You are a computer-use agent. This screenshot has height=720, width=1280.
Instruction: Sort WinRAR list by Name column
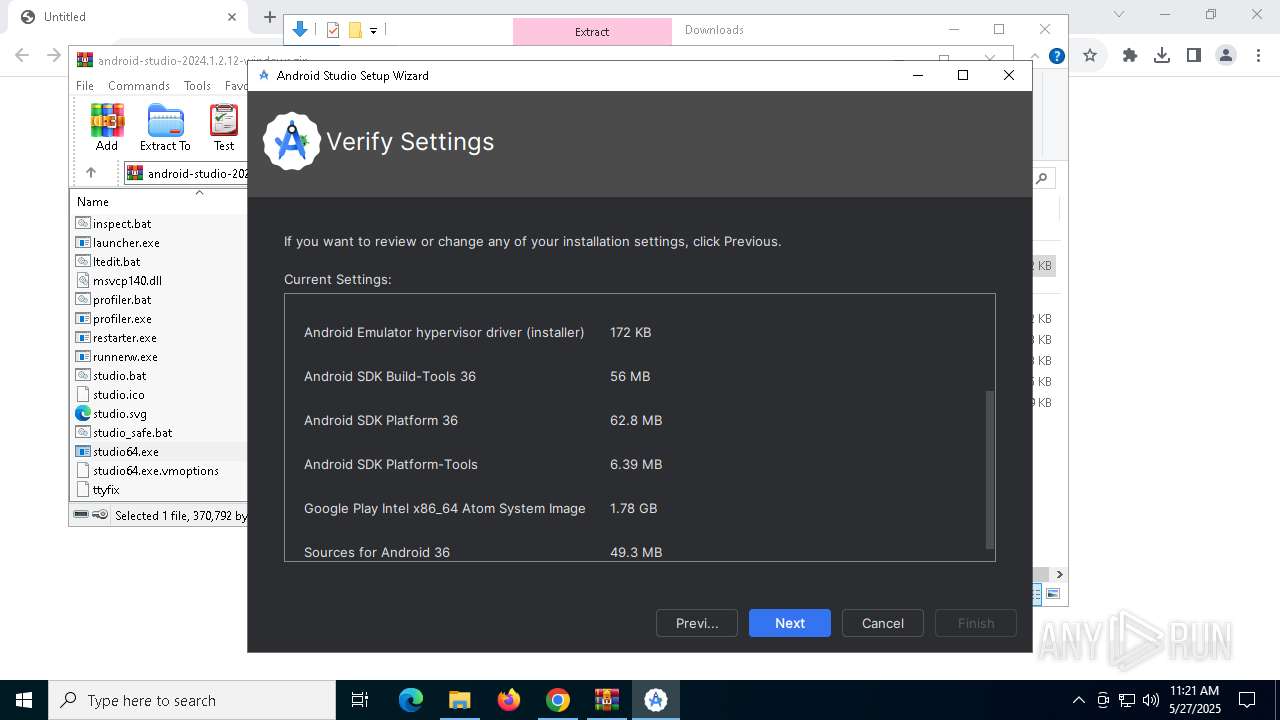(x=93, y=201)
